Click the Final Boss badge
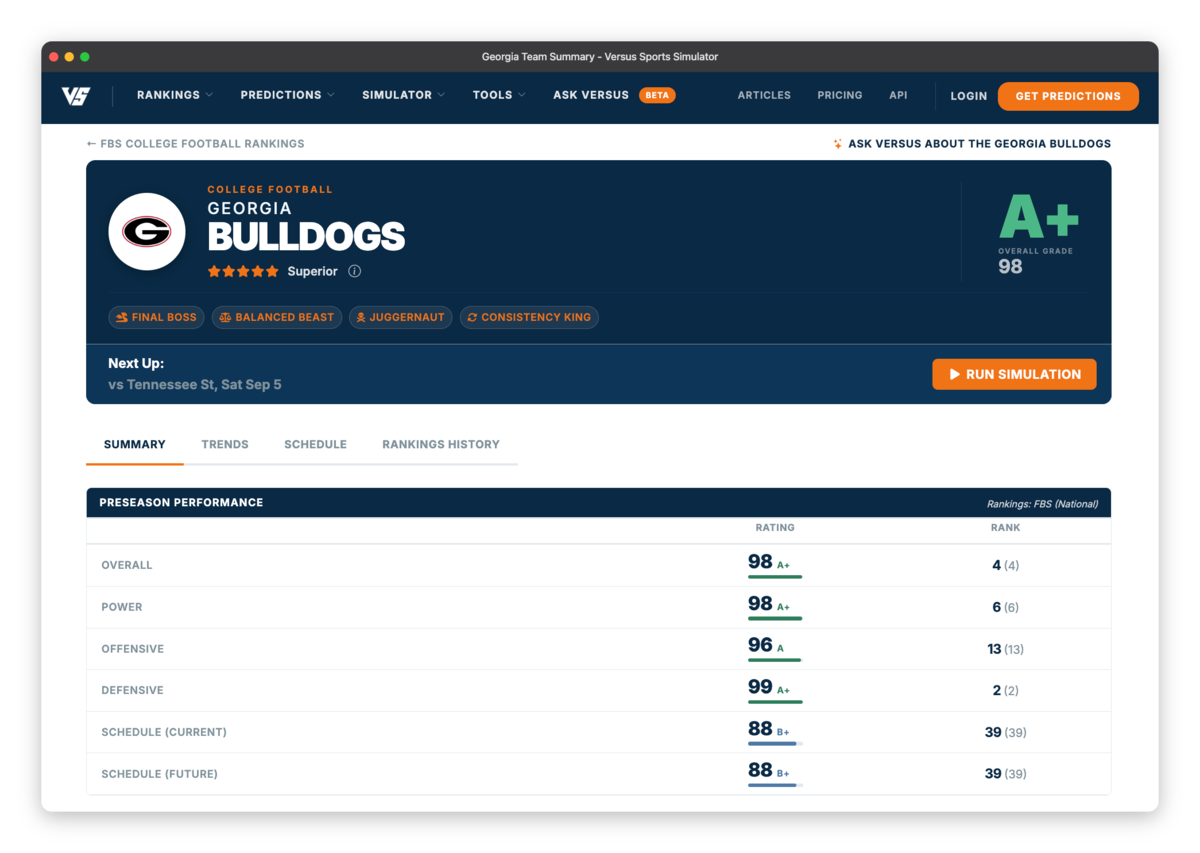 tap(156, 317)
